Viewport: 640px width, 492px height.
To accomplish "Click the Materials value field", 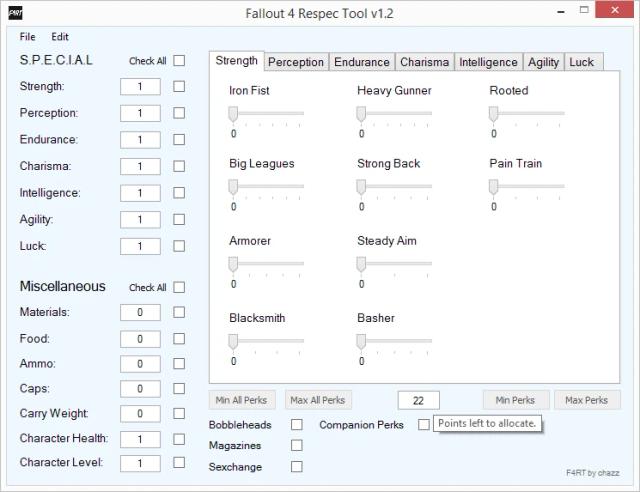I will tap(140, 313).
